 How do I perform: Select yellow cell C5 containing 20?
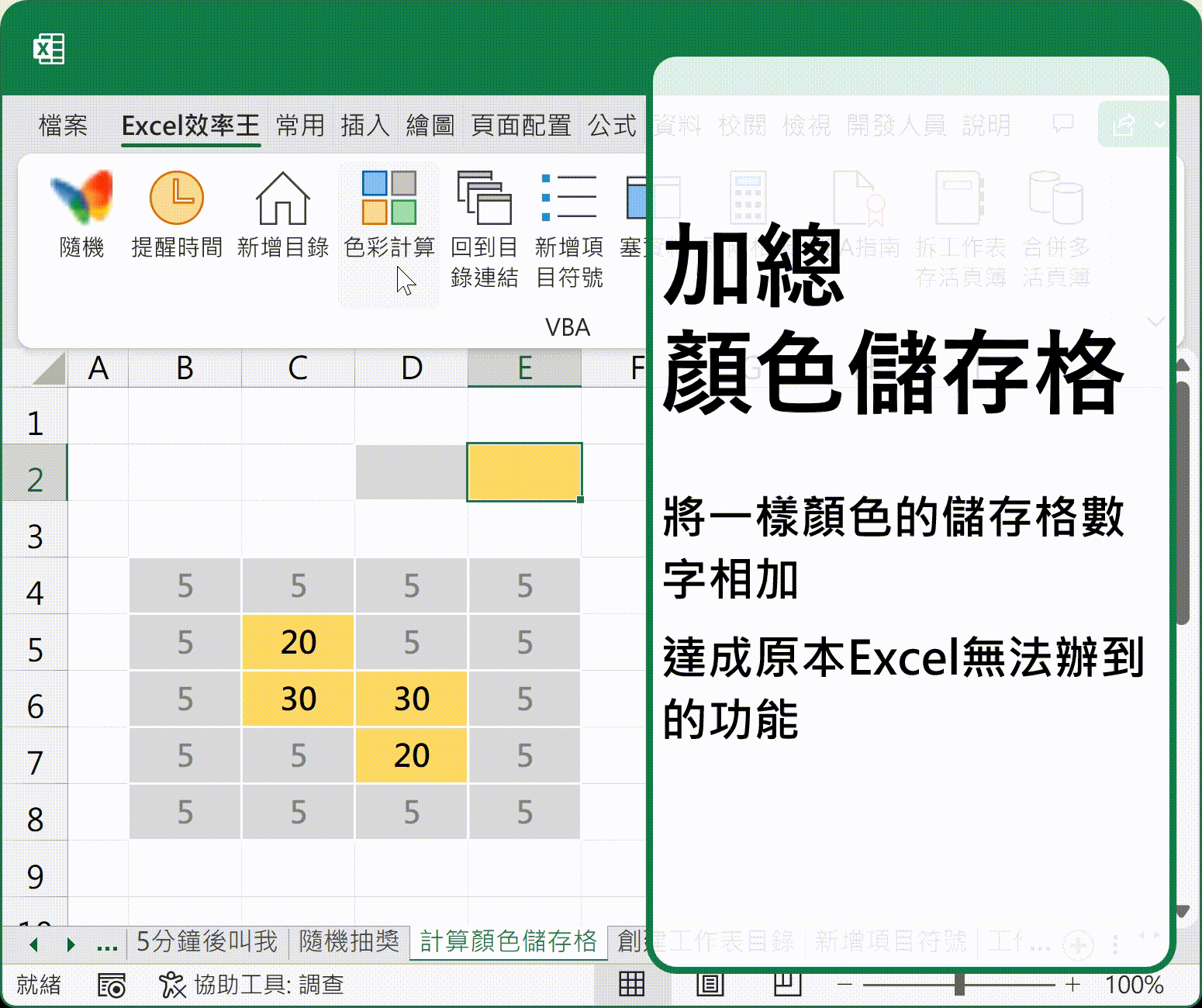point(298,642)
